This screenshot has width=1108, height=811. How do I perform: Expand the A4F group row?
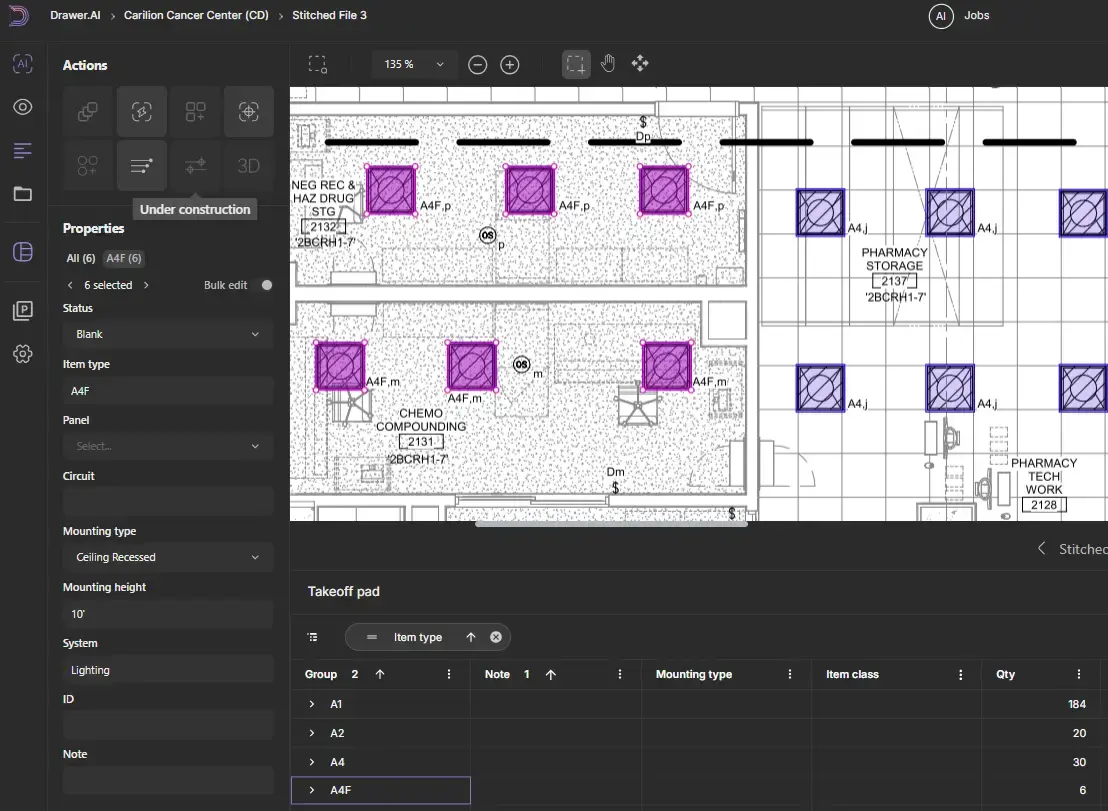click(312, 791)
